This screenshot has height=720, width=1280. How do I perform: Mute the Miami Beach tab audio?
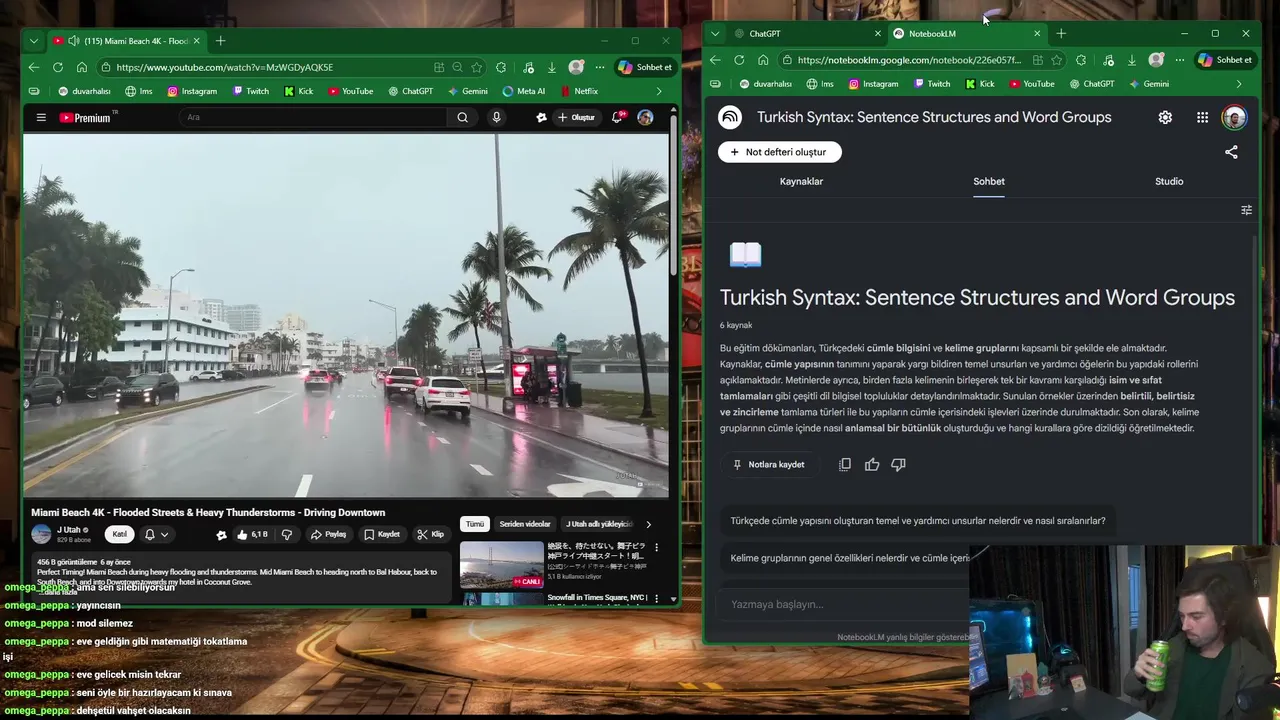click(74, 41)
